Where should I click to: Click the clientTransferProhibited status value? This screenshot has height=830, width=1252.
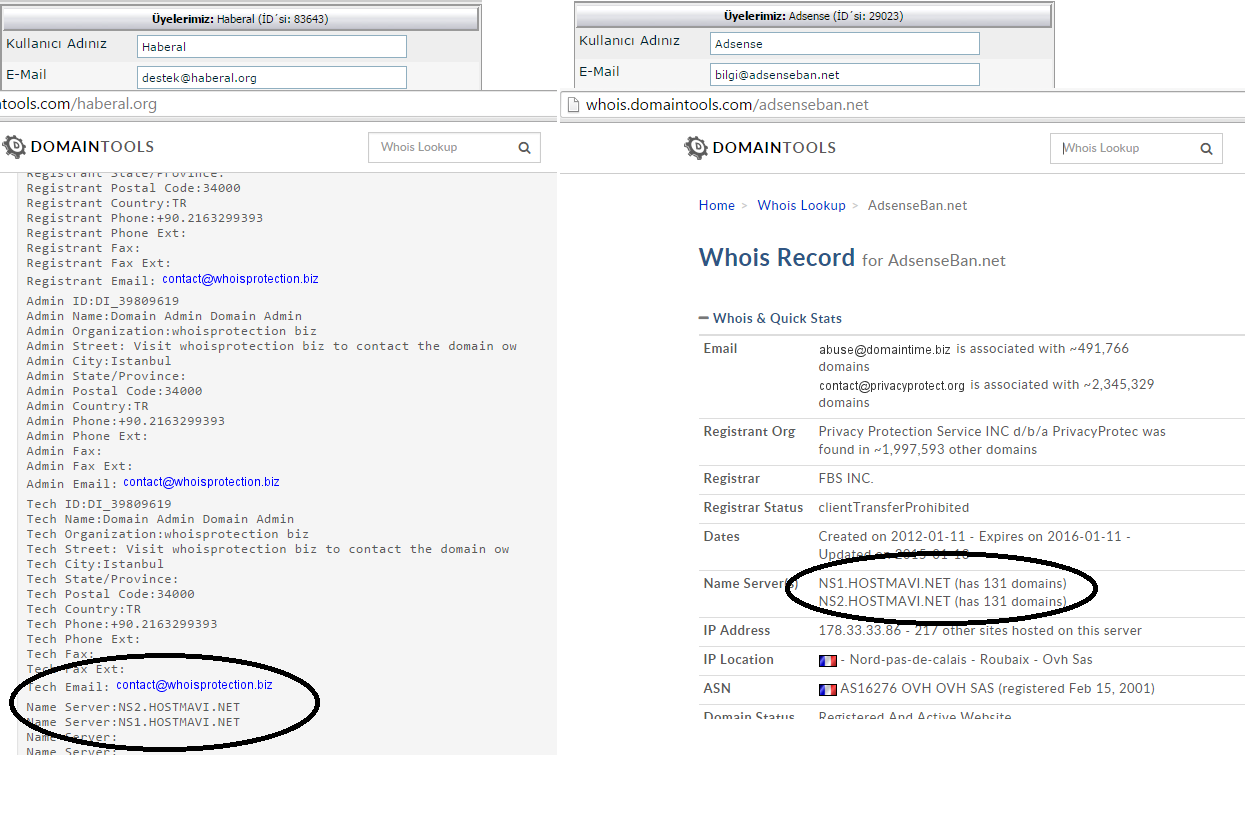coord(894,508)
